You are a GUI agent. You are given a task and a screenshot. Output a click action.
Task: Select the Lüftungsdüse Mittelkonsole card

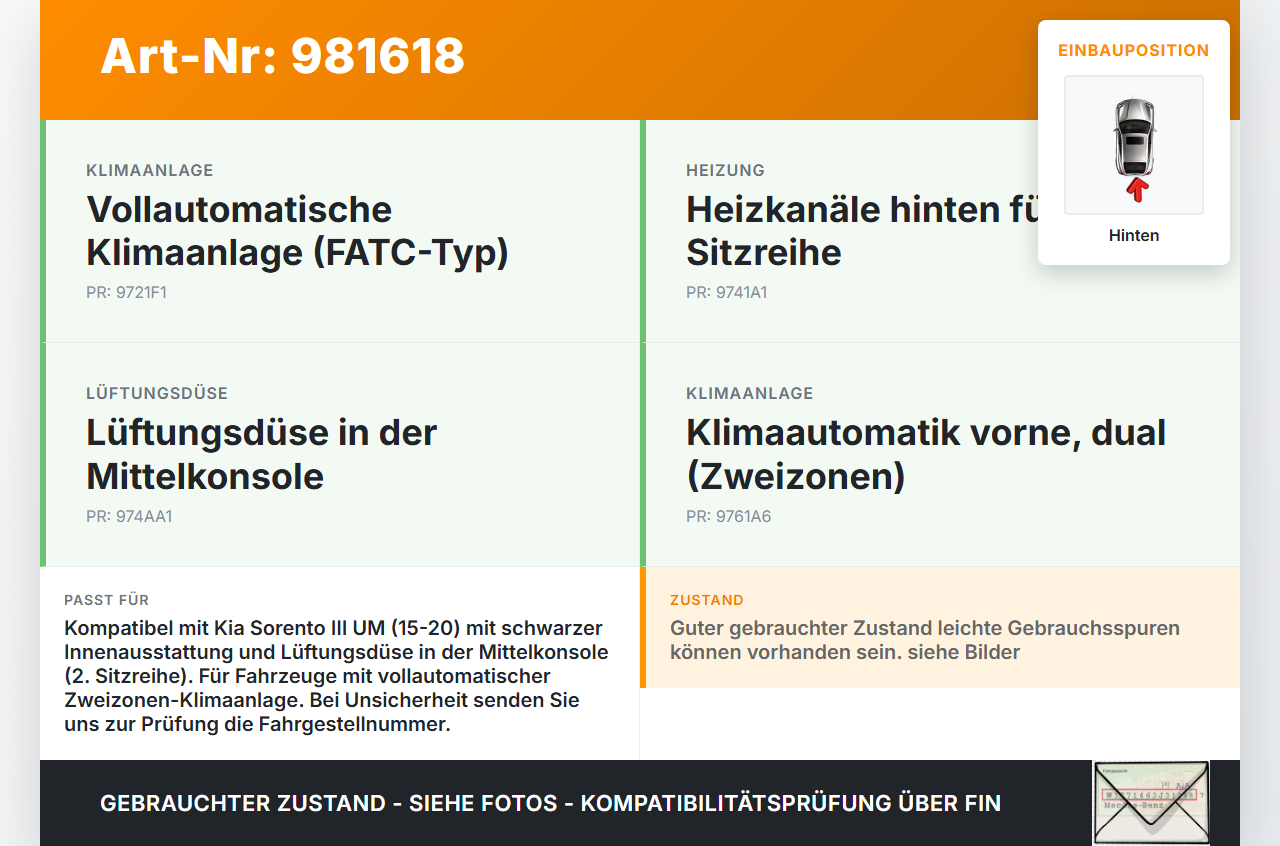pos(340,454)
